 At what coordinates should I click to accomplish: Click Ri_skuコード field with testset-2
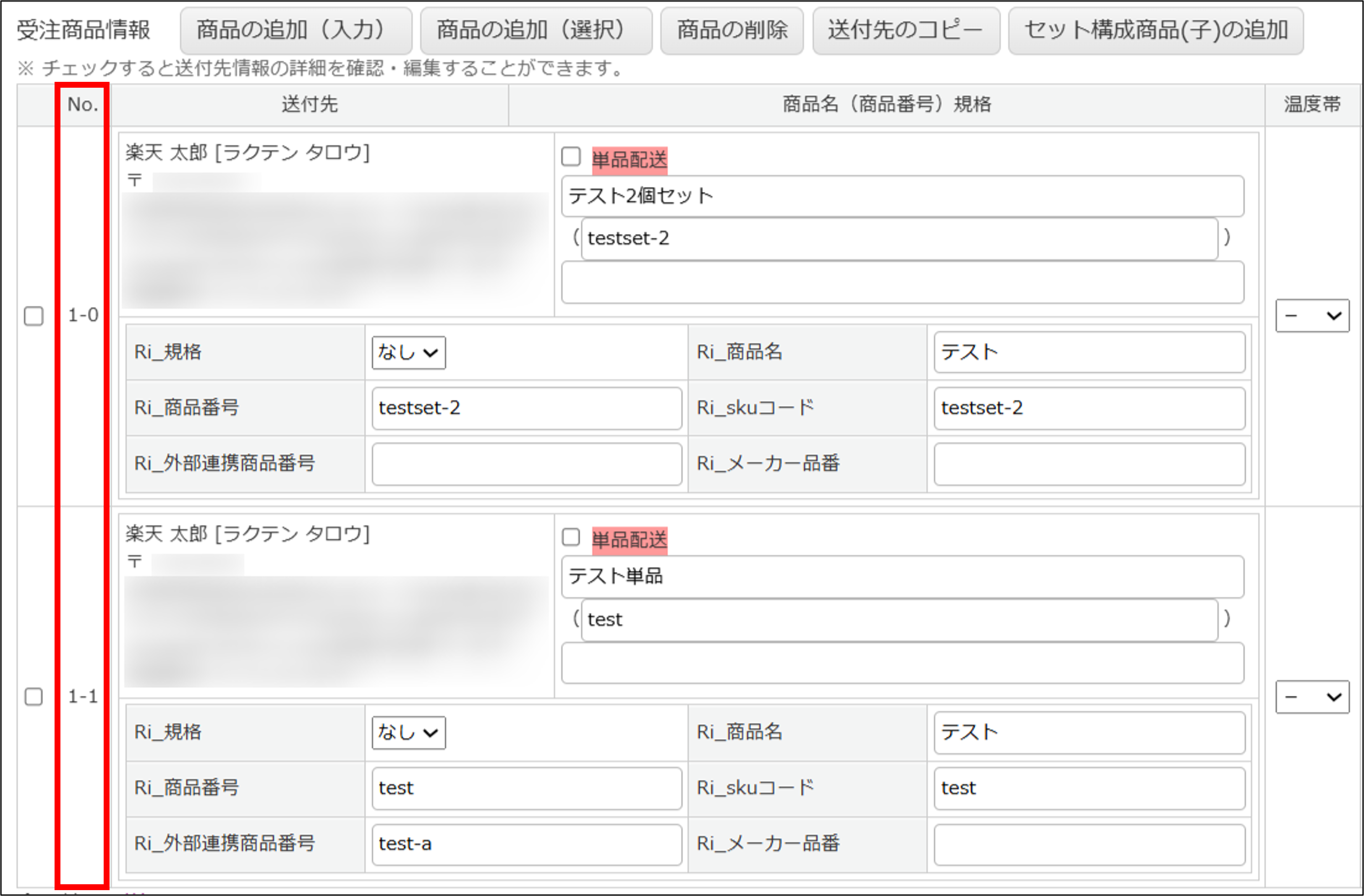(1090, 408)
